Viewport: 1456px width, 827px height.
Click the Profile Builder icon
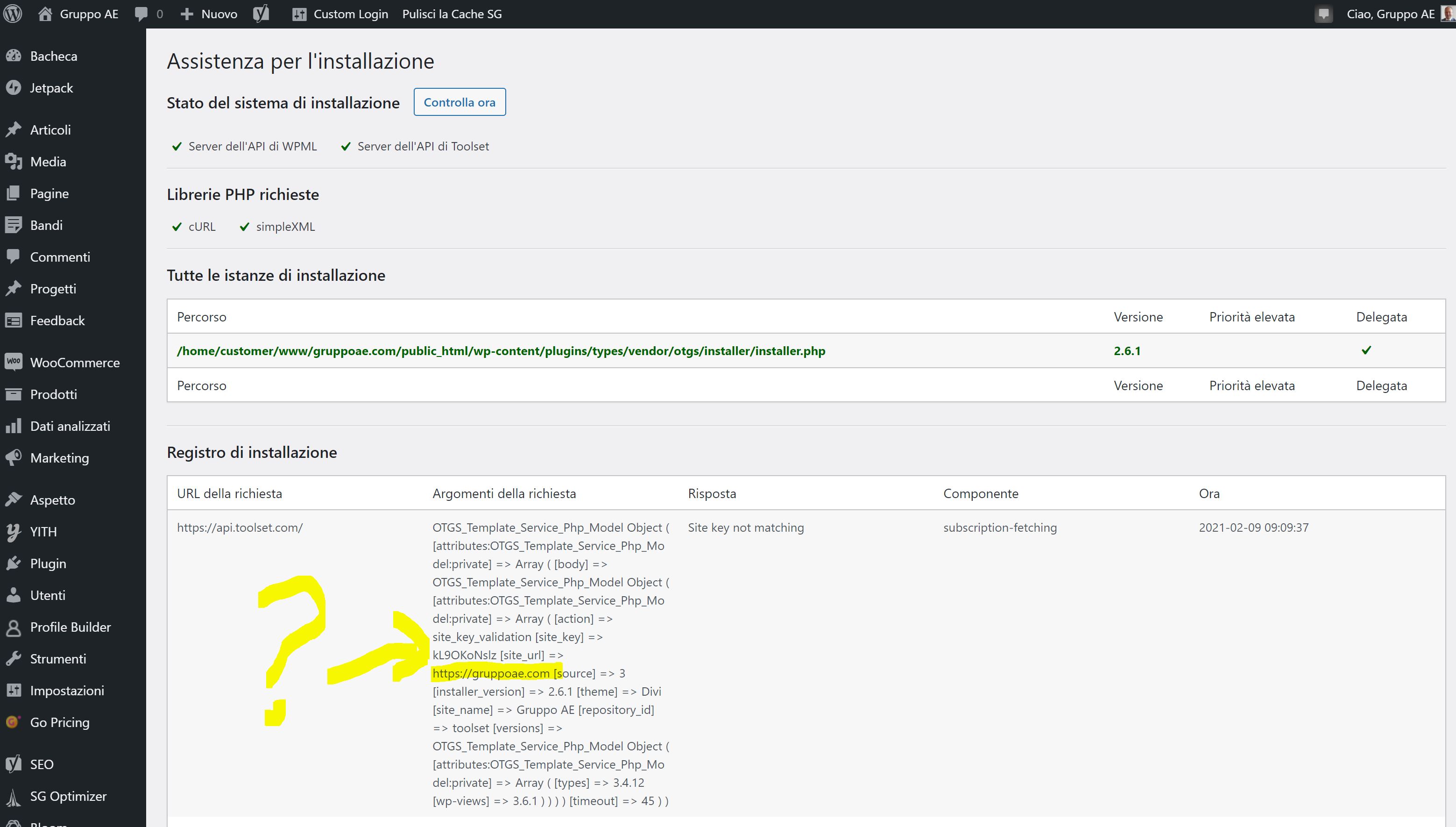14,627
